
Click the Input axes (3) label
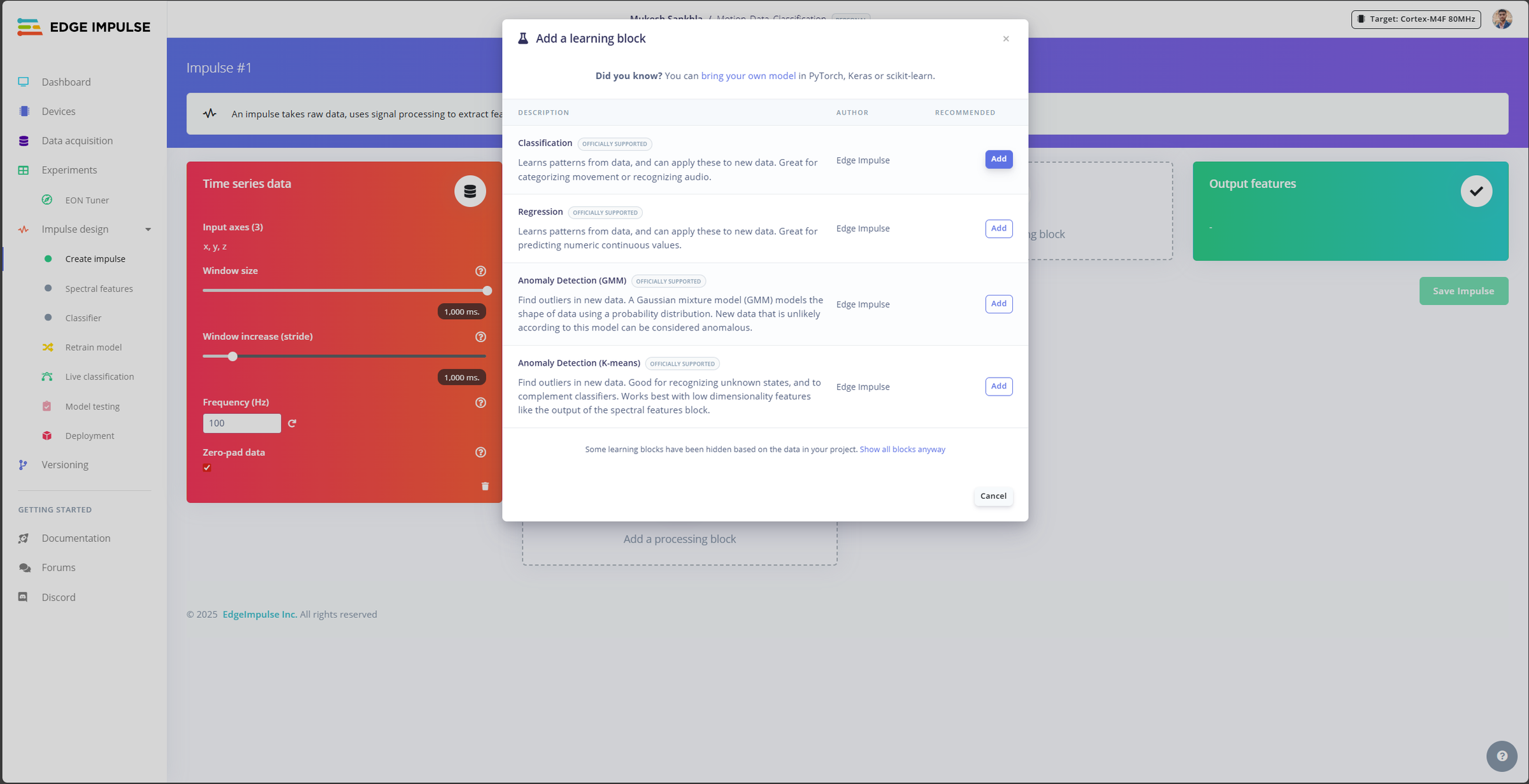click(233, 227)
